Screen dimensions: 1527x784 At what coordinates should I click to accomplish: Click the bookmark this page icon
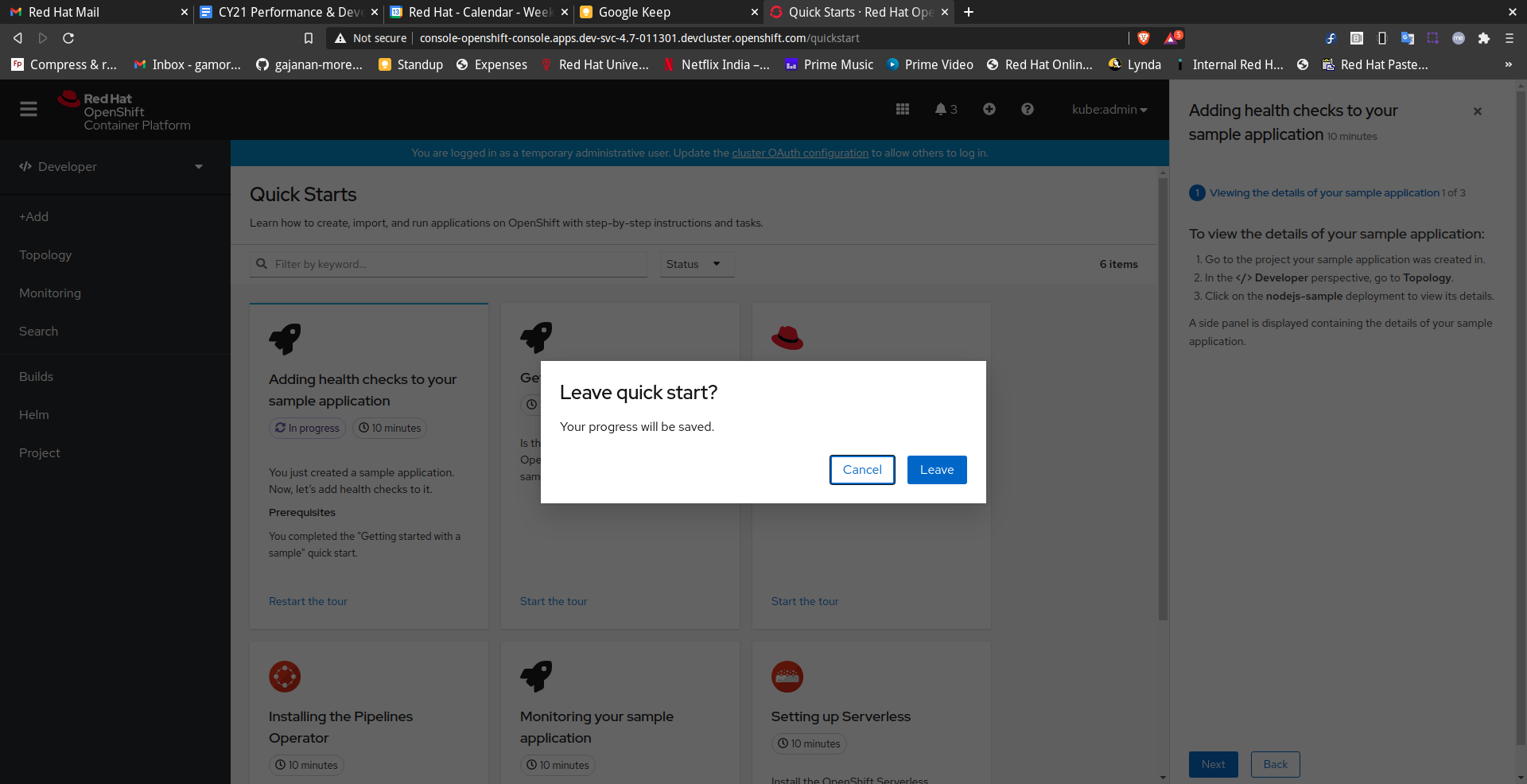coord(309,38)
